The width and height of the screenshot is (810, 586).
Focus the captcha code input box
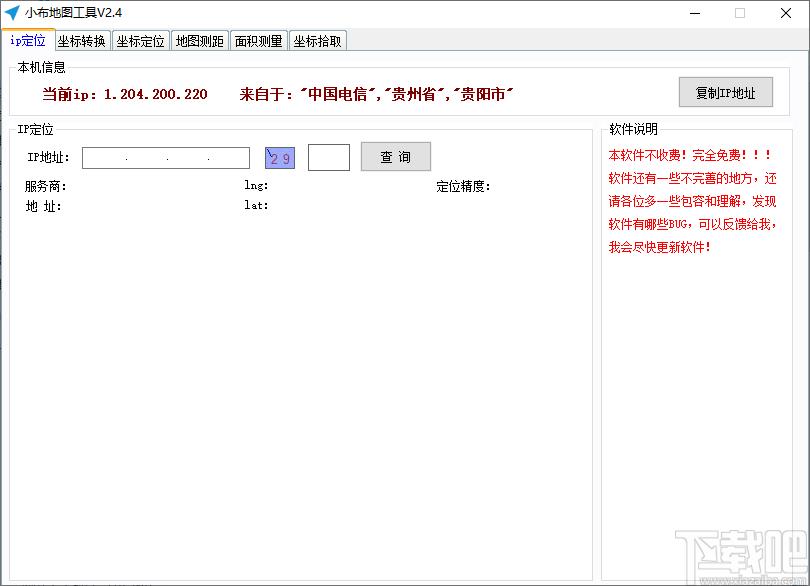(x=328, y=158)
